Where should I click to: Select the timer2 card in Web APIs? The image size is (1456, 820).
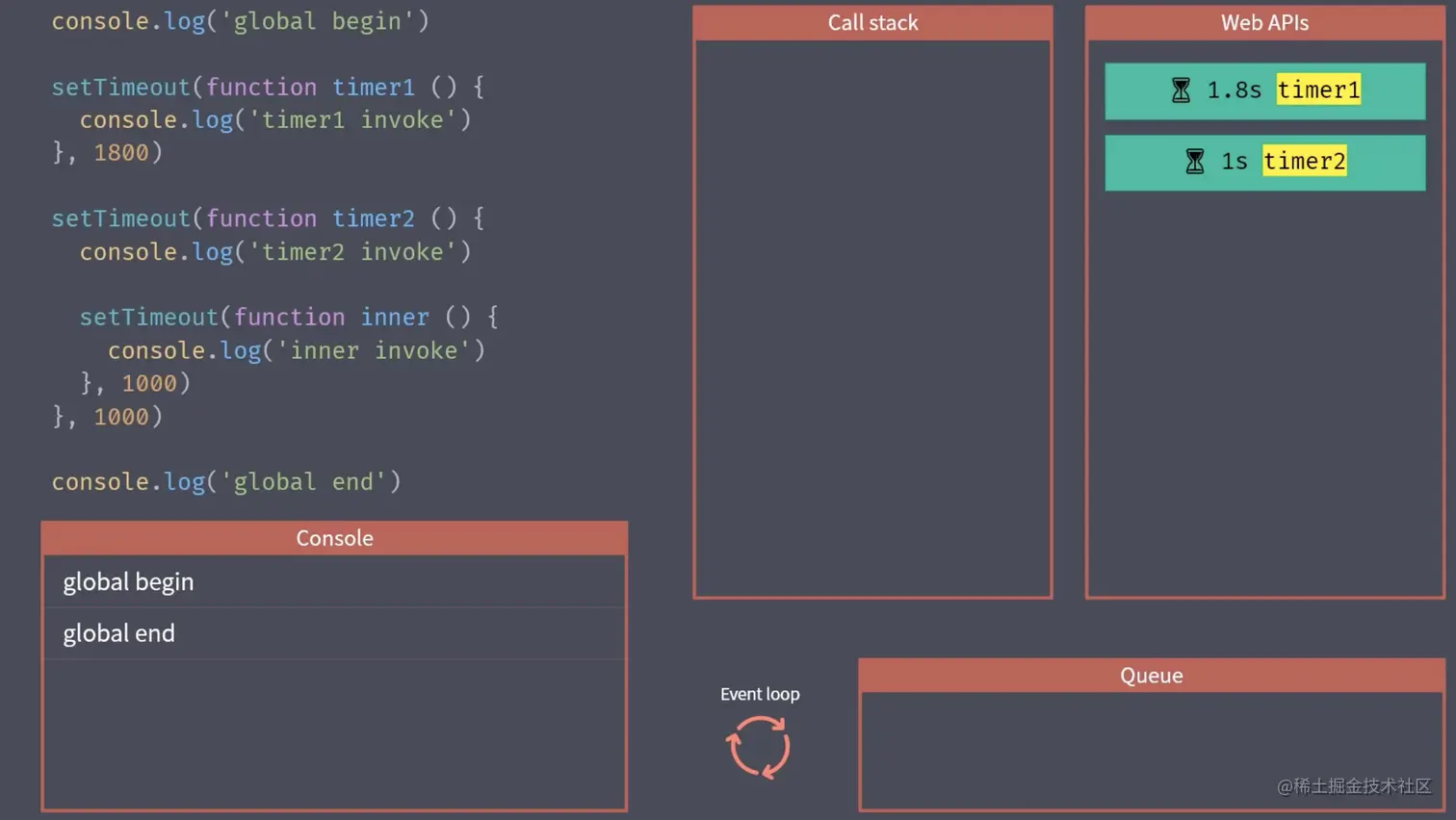pyautogui.click(x=1264, y=163)
